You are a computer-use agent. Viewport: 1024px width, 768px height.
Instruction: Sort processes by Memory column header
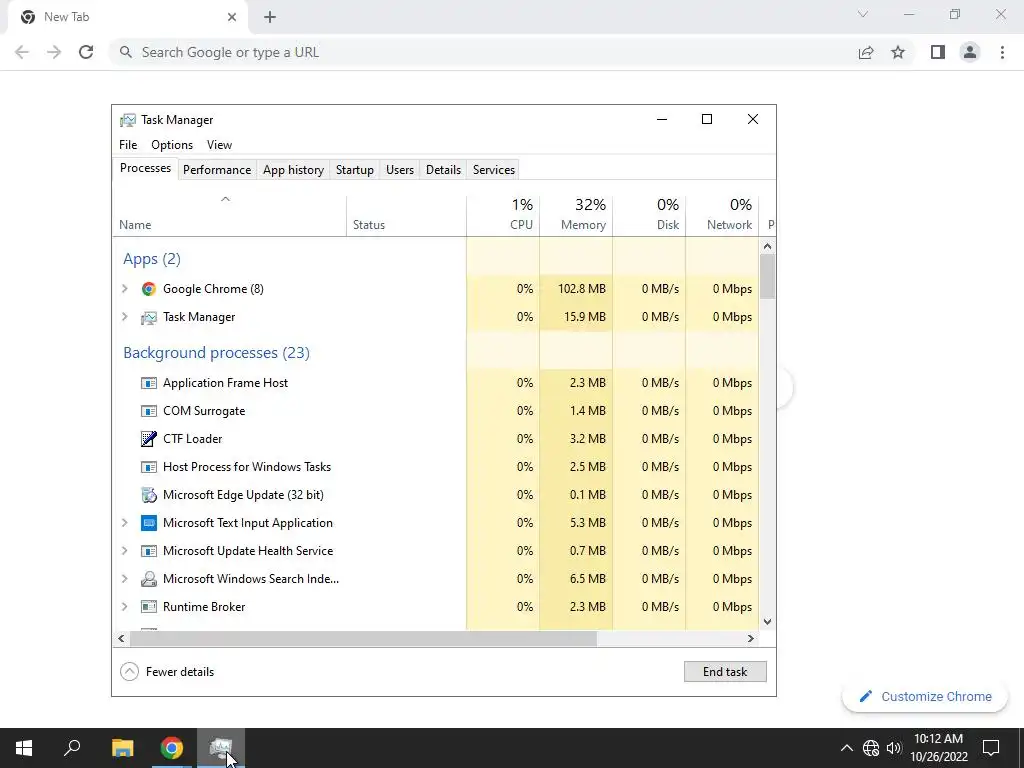tap(576, 214)
